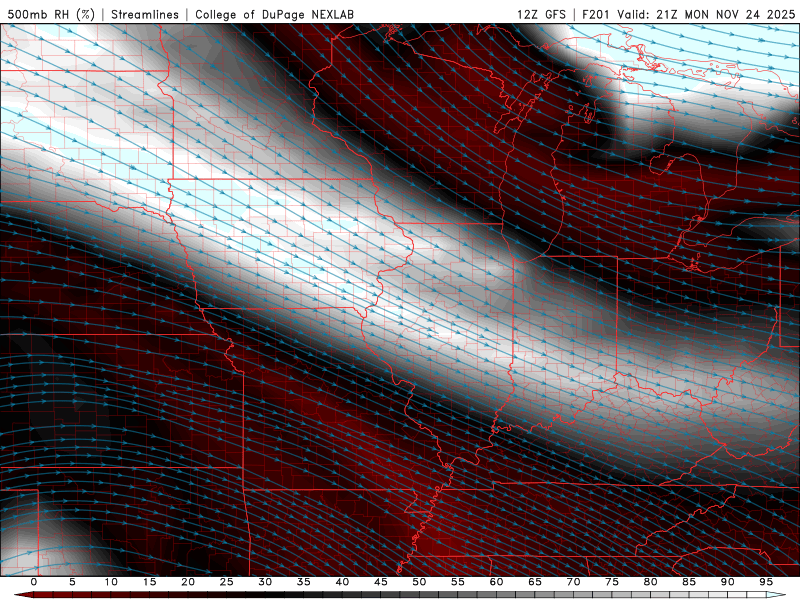This screenshot has height=600, width=800.
Task: Click the '500mb RH (%)' title text
Action: click(x=51, y=14)
